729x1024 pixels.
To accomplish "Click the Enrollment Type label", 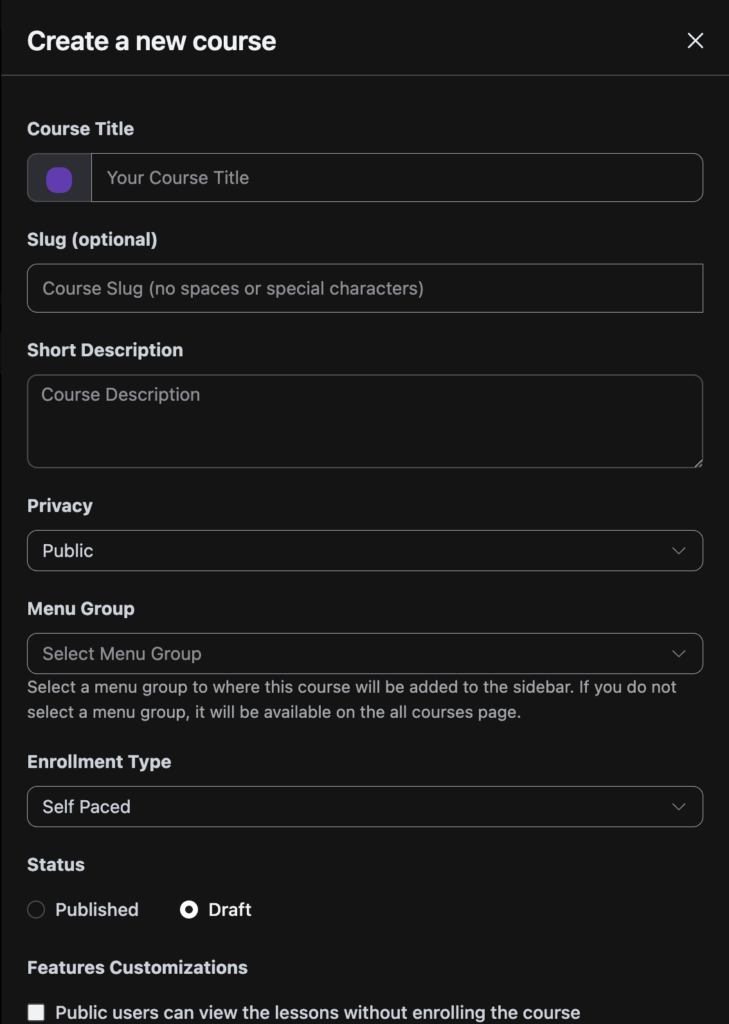I will click(99, 762).
